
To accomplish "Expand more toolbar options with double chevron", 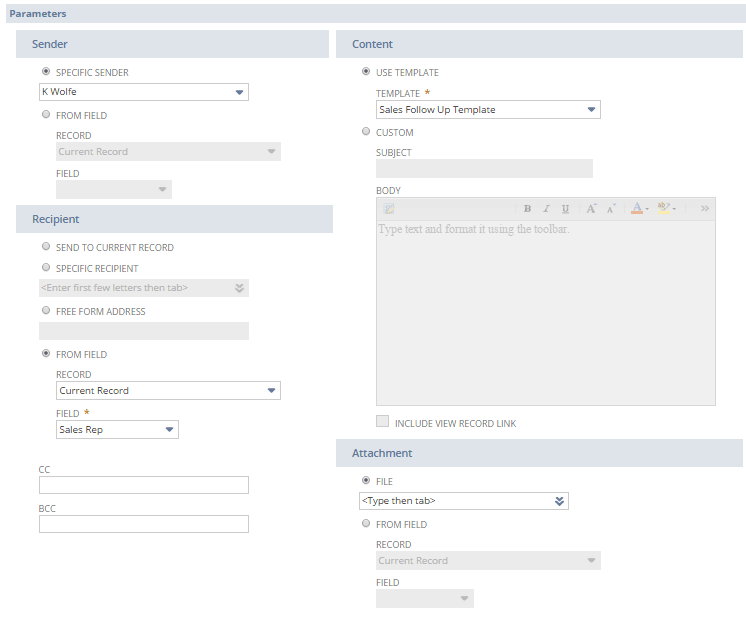I will click(704, 209).
